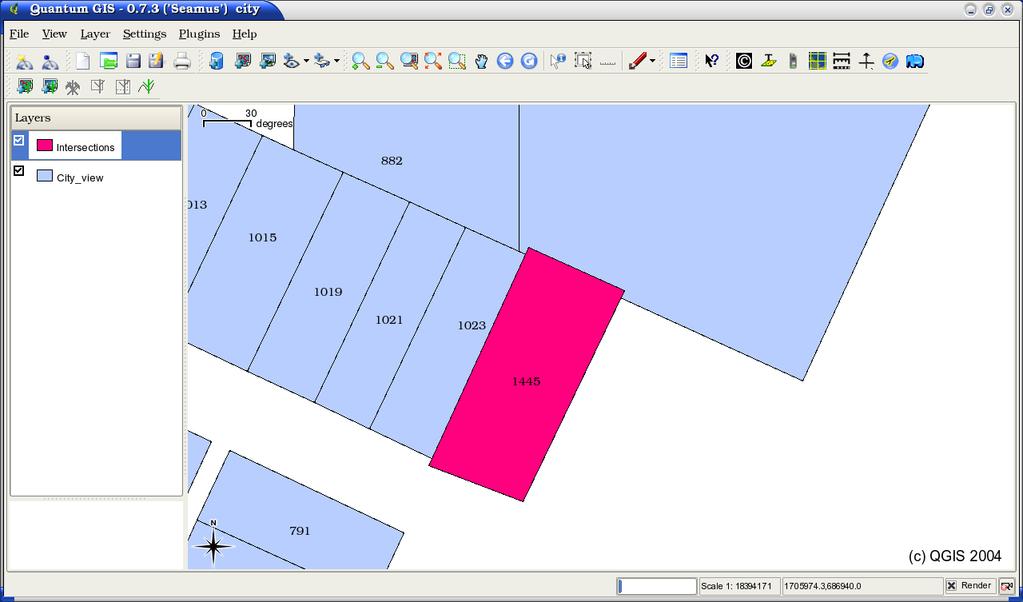The height and width of the screenshot is (602, 1023).
Task: Open the Settings menu
Action: tap(144, 34)
